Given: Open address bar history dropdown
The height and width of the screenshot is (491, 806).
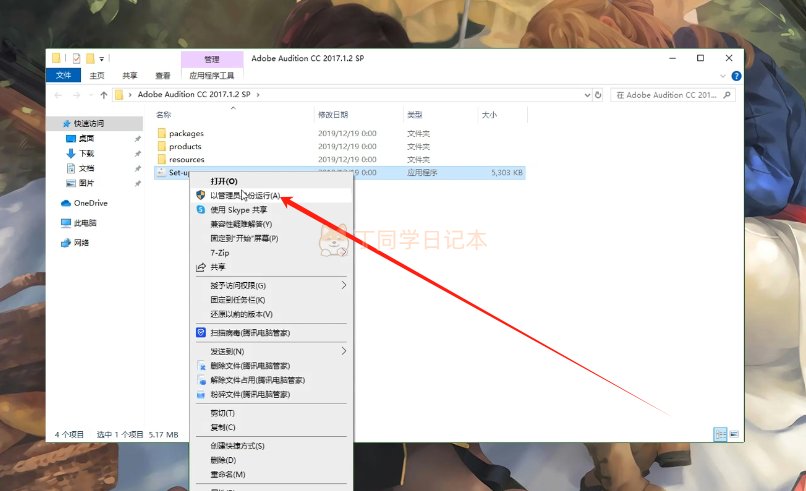Looking at the screenshot, I should (x=587, y=95).
